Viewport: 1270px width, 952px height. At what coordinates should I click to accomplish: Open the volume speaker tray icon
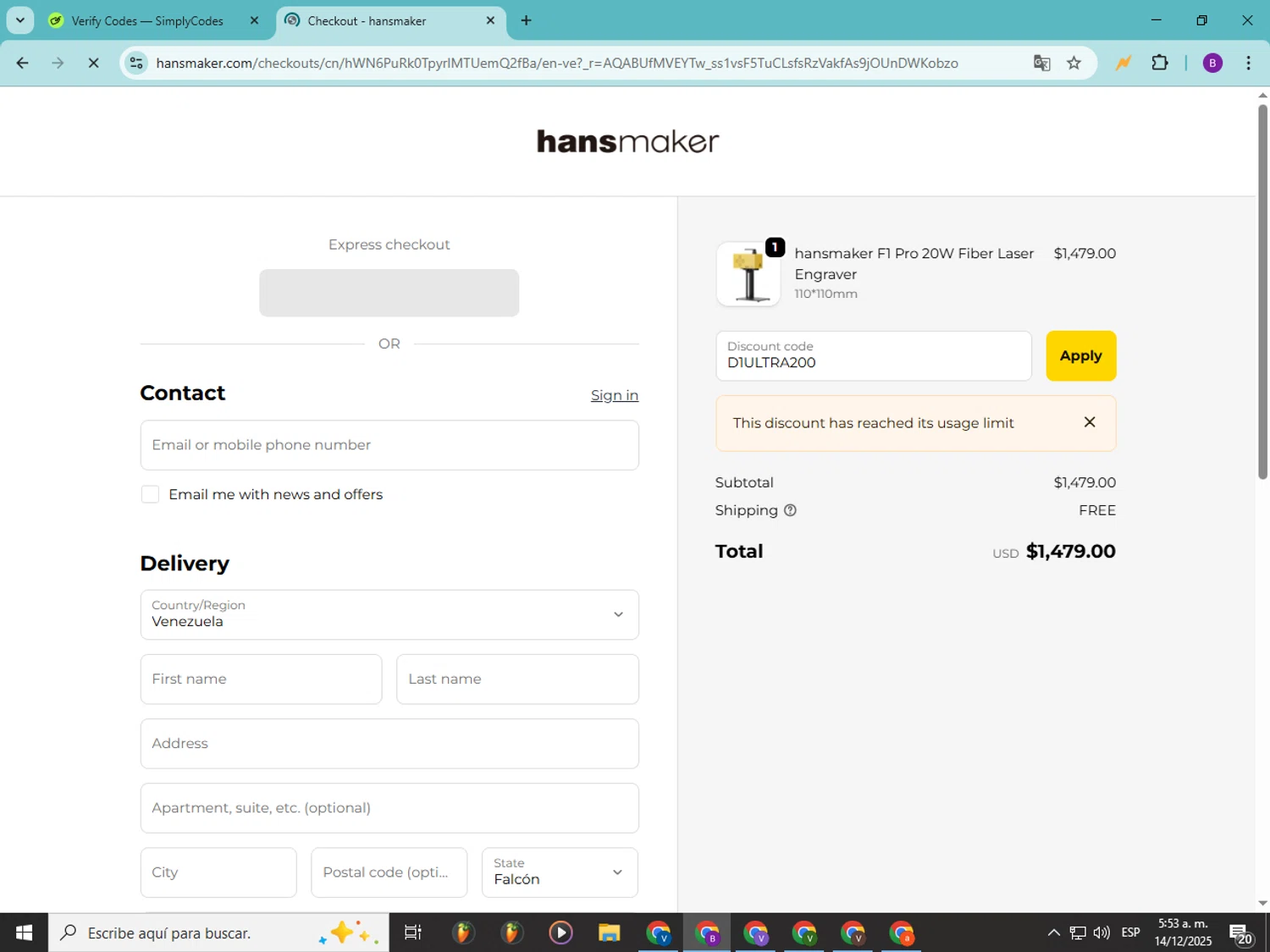tap(1102, 933)
